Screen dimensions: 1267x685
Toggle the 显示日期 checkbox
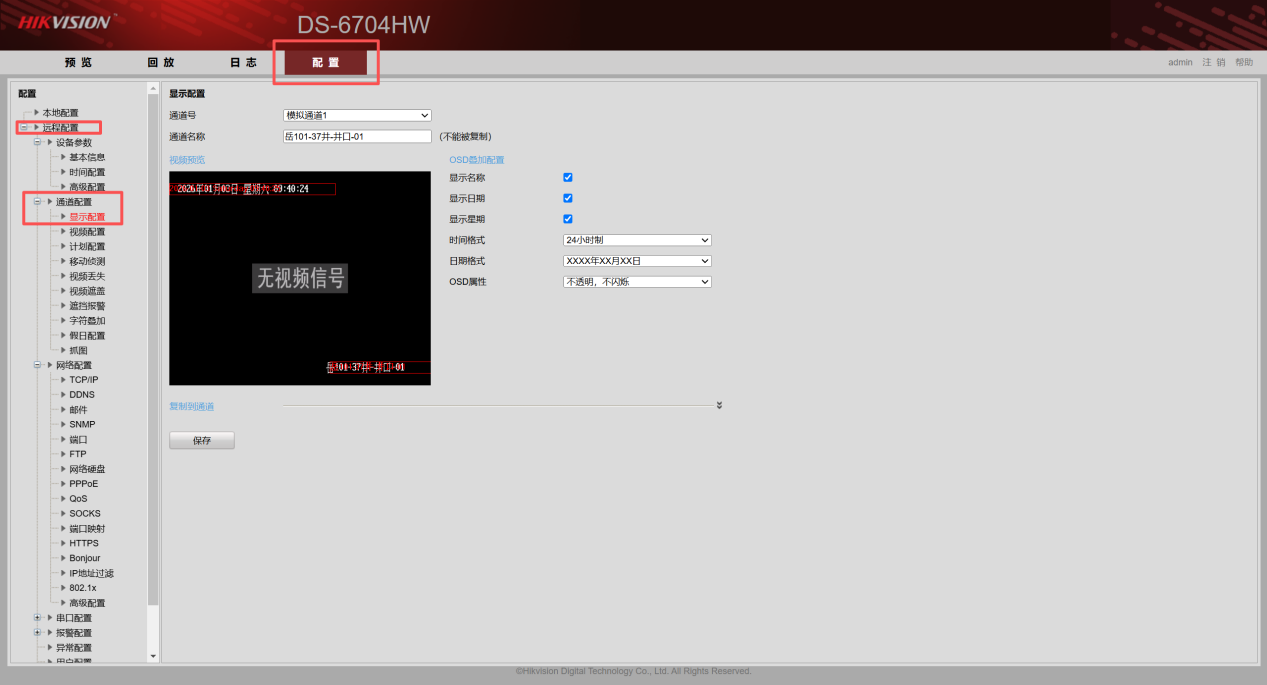tap(568, 198)
